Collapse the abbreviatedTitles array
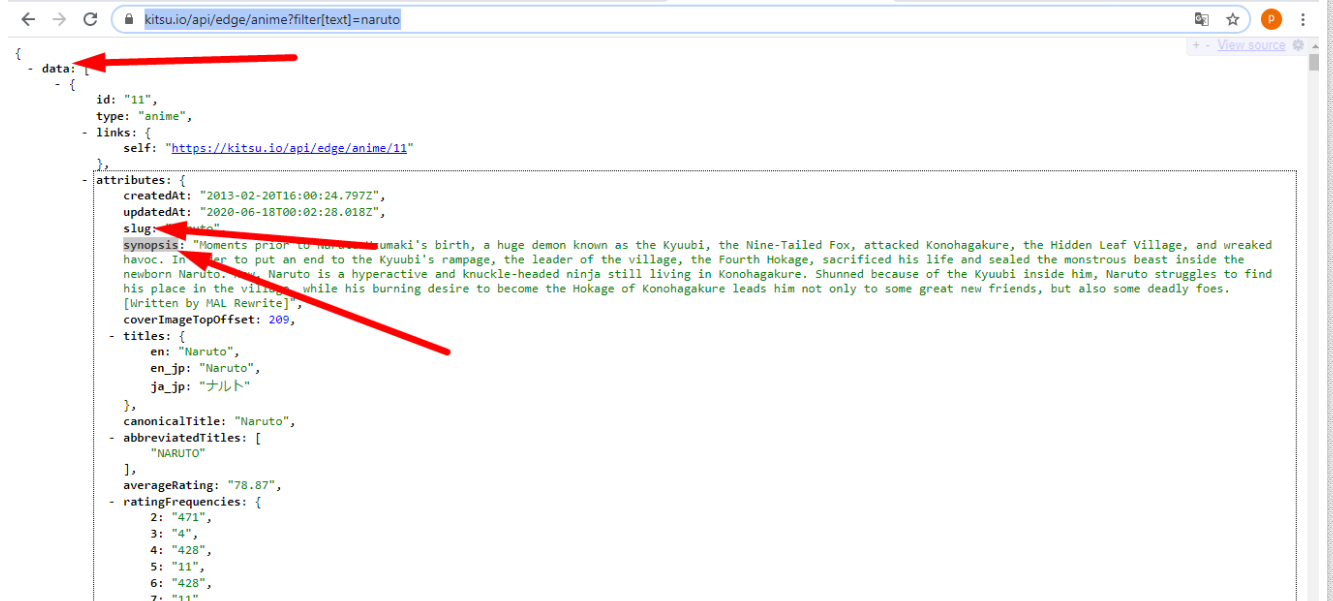Viewport: 1333px width, 601px height. [x=112, y=438]
